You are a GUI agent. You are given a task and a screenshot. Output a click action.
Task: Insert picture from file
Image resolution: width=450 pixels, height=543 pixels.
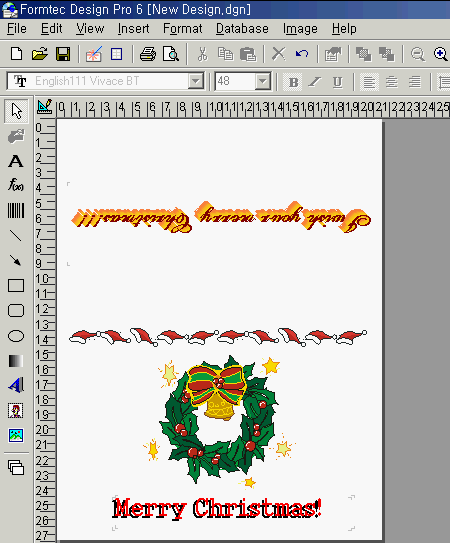pos(16,435)
